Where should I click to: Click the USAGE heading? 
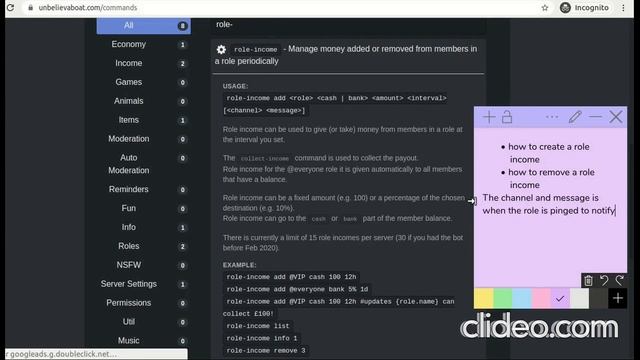pos(235,86)
